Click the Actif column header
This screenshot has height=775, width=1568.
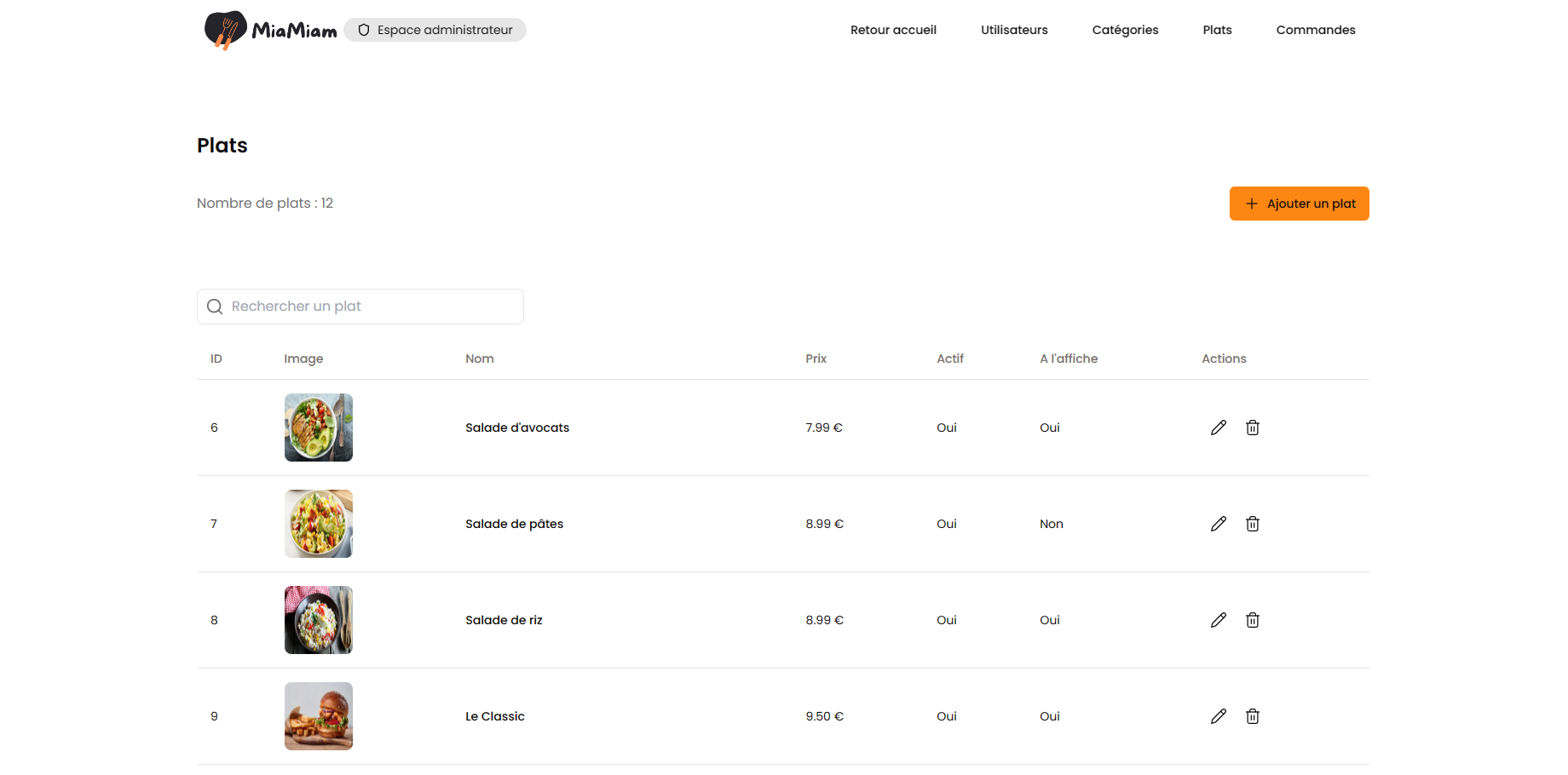tap(950, 359)
